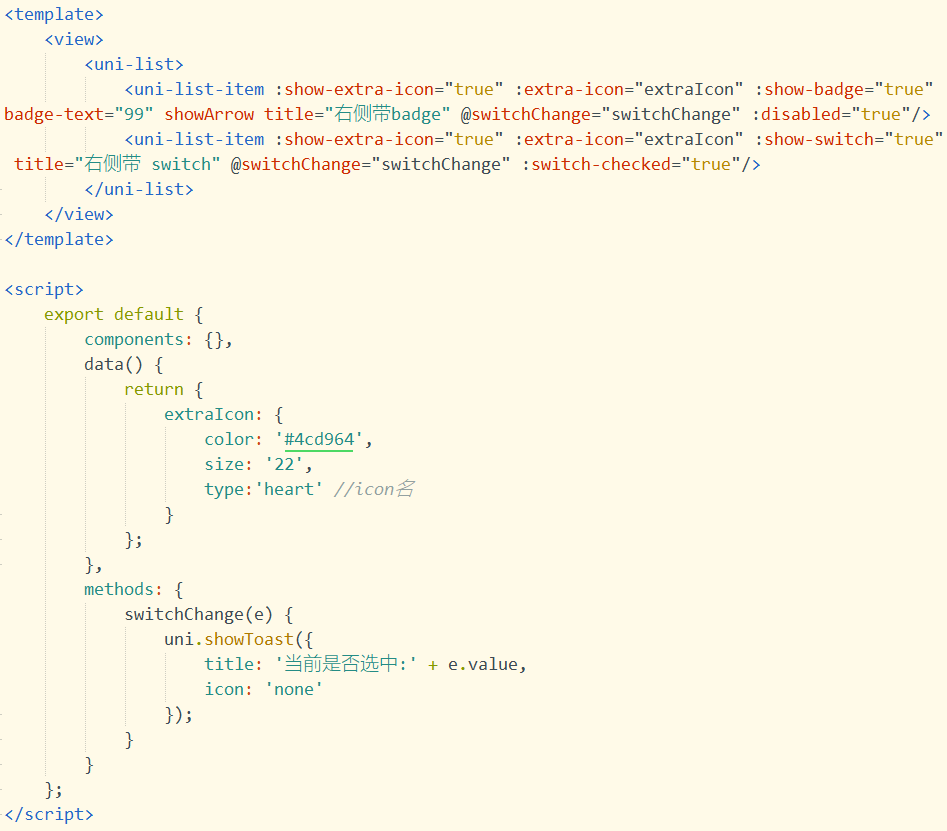The width and height of the screenshot is (947, 831).
Task: Select the color value #4cd964
Action: 319,438
